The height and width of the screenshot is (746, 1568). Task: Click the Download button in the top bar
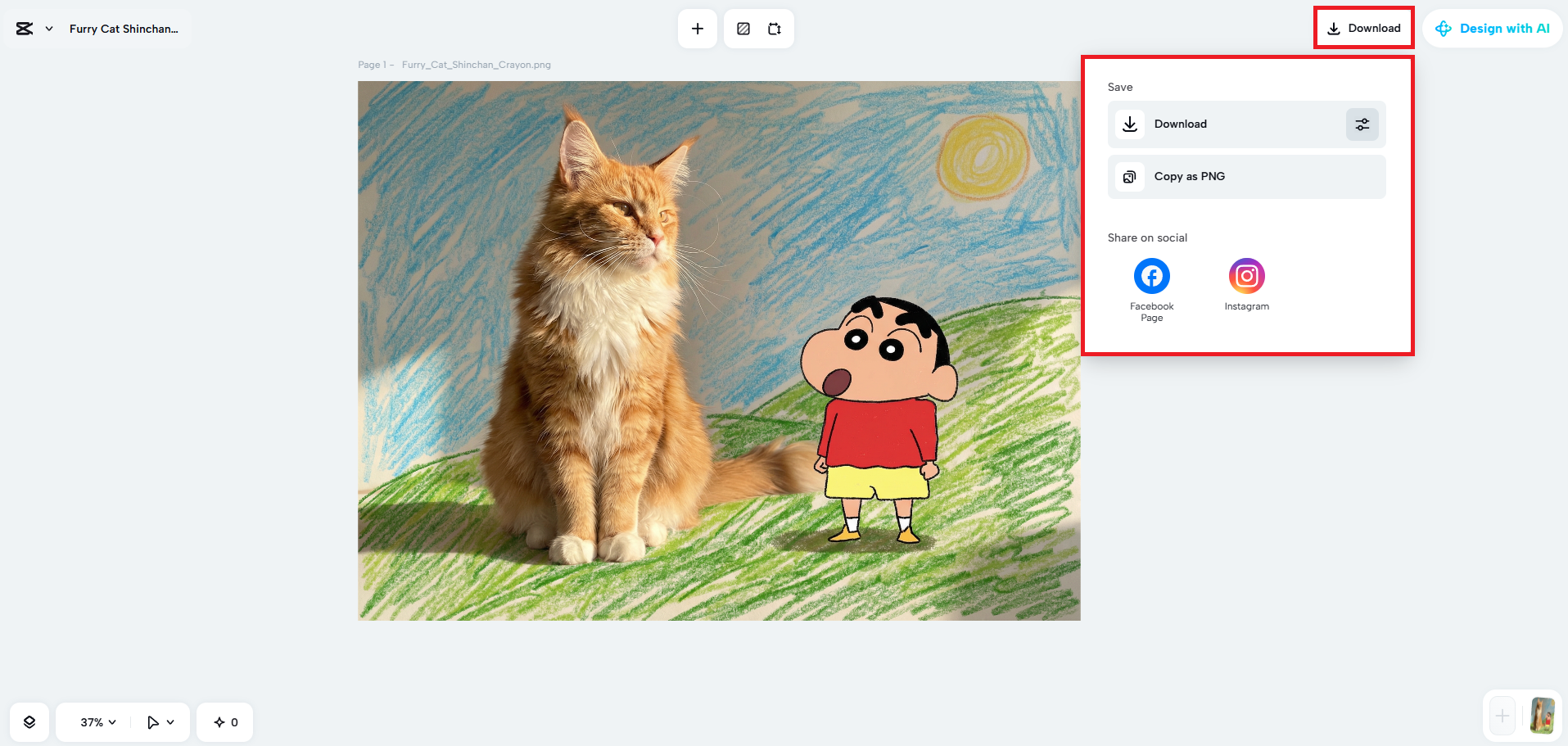click(x=1362, y=27)
